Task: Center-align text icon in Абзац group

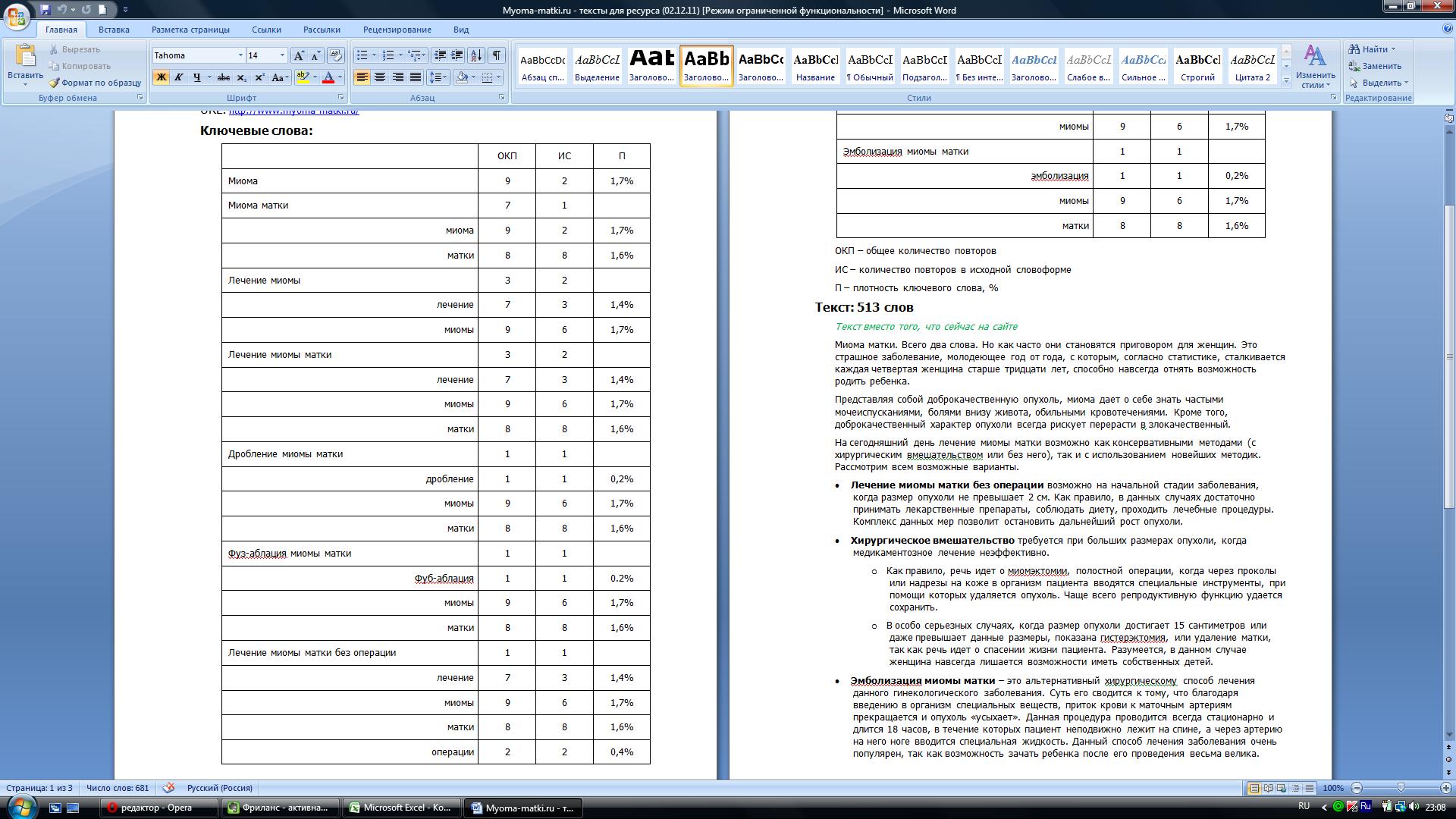Action: point(380,77)
